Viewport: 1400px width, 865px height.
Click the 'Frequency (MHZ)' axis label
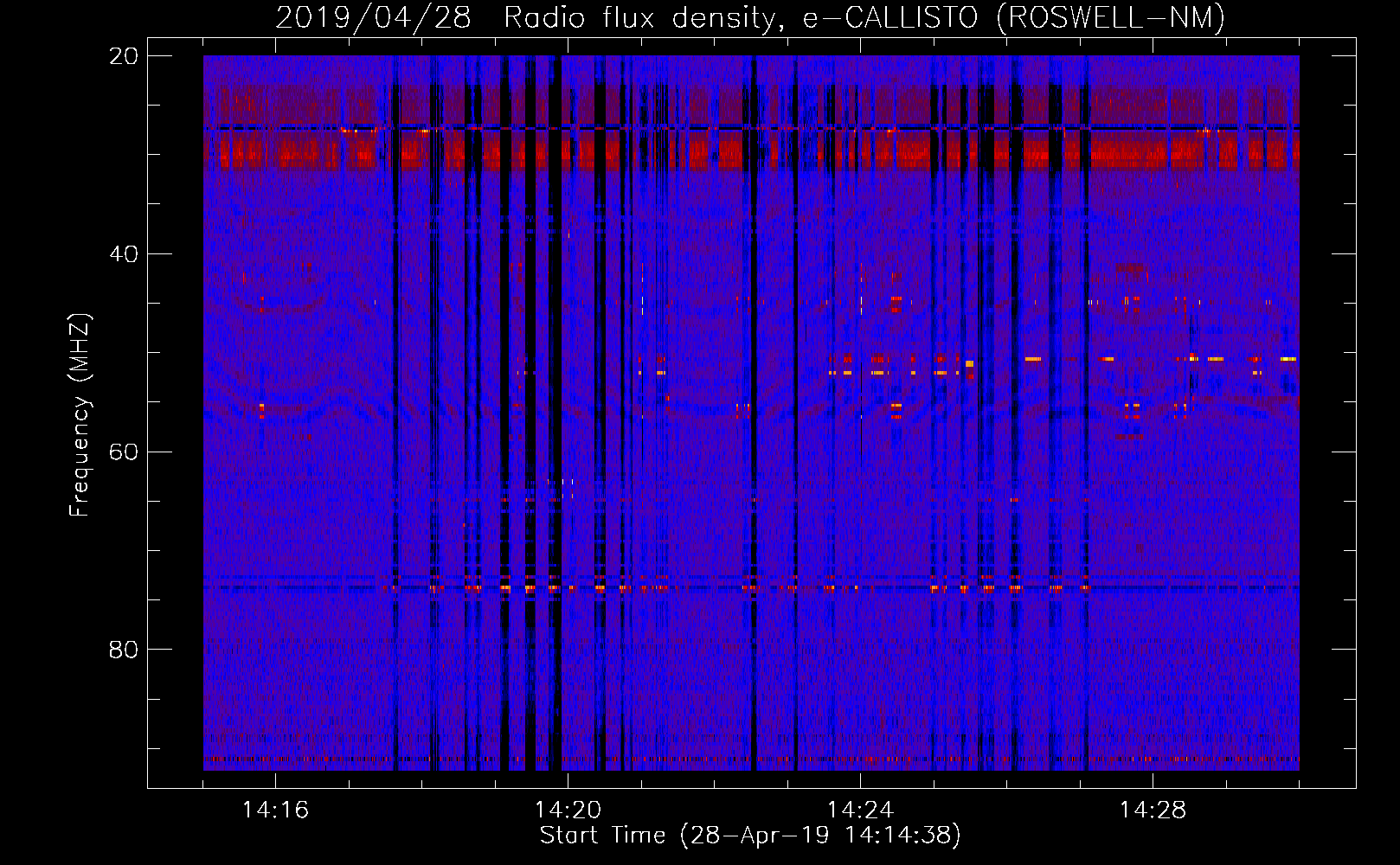click(80, 415)
